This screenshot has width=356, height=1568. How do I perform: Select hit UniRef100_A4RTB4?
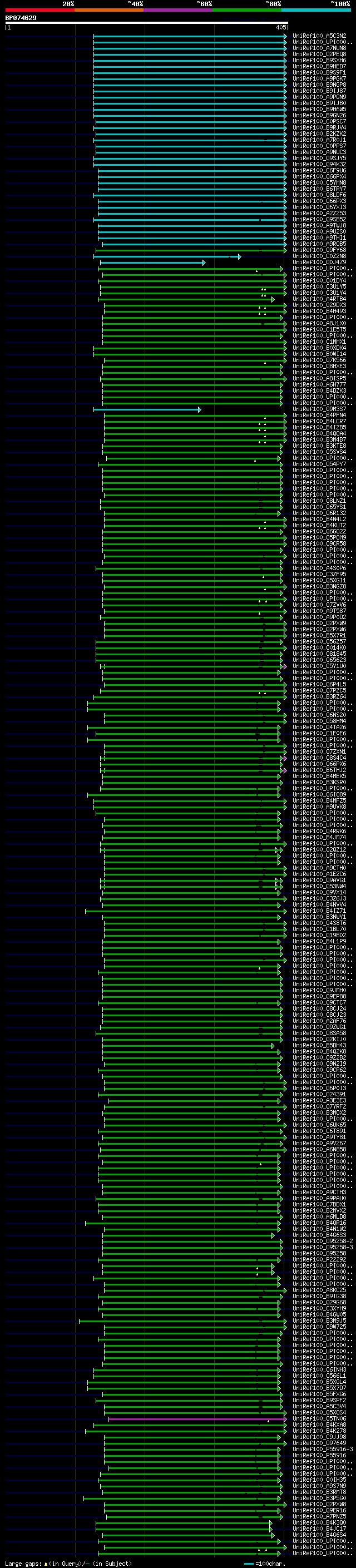(x=319, y=299)
